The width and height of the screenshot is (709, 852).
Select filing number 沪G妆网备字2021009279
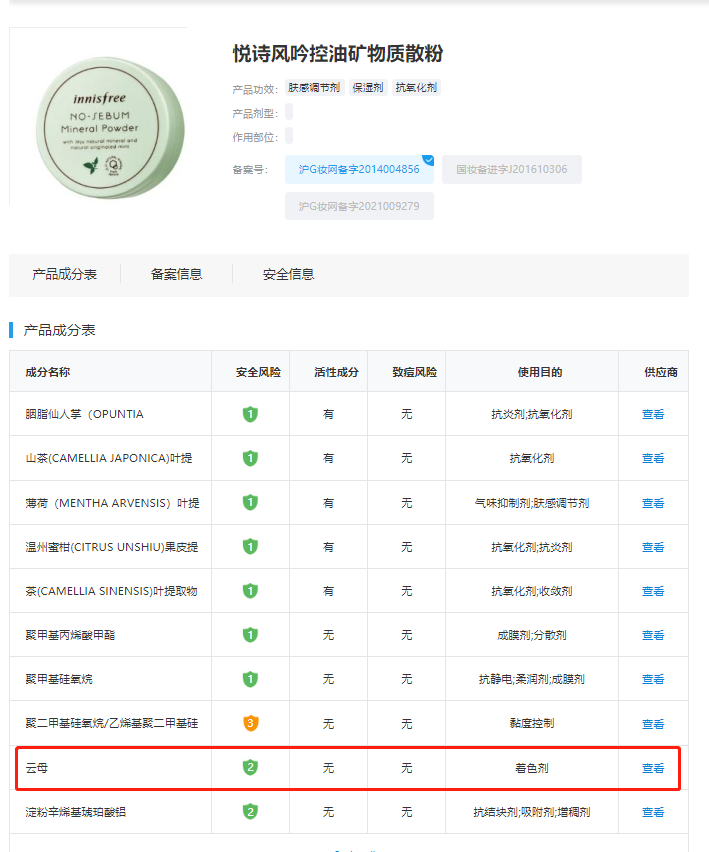tap(359, 206)
